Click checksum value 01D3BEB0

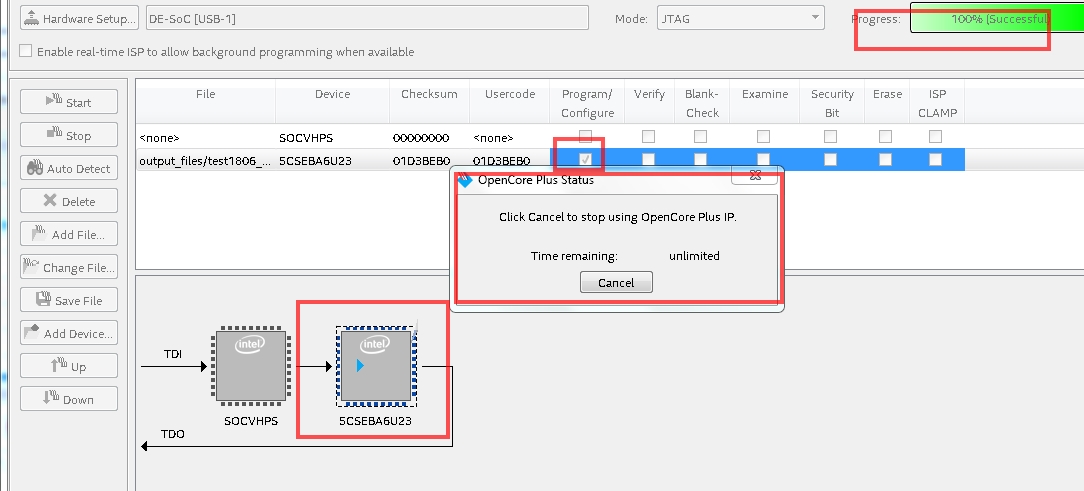[x=421, y=161]
